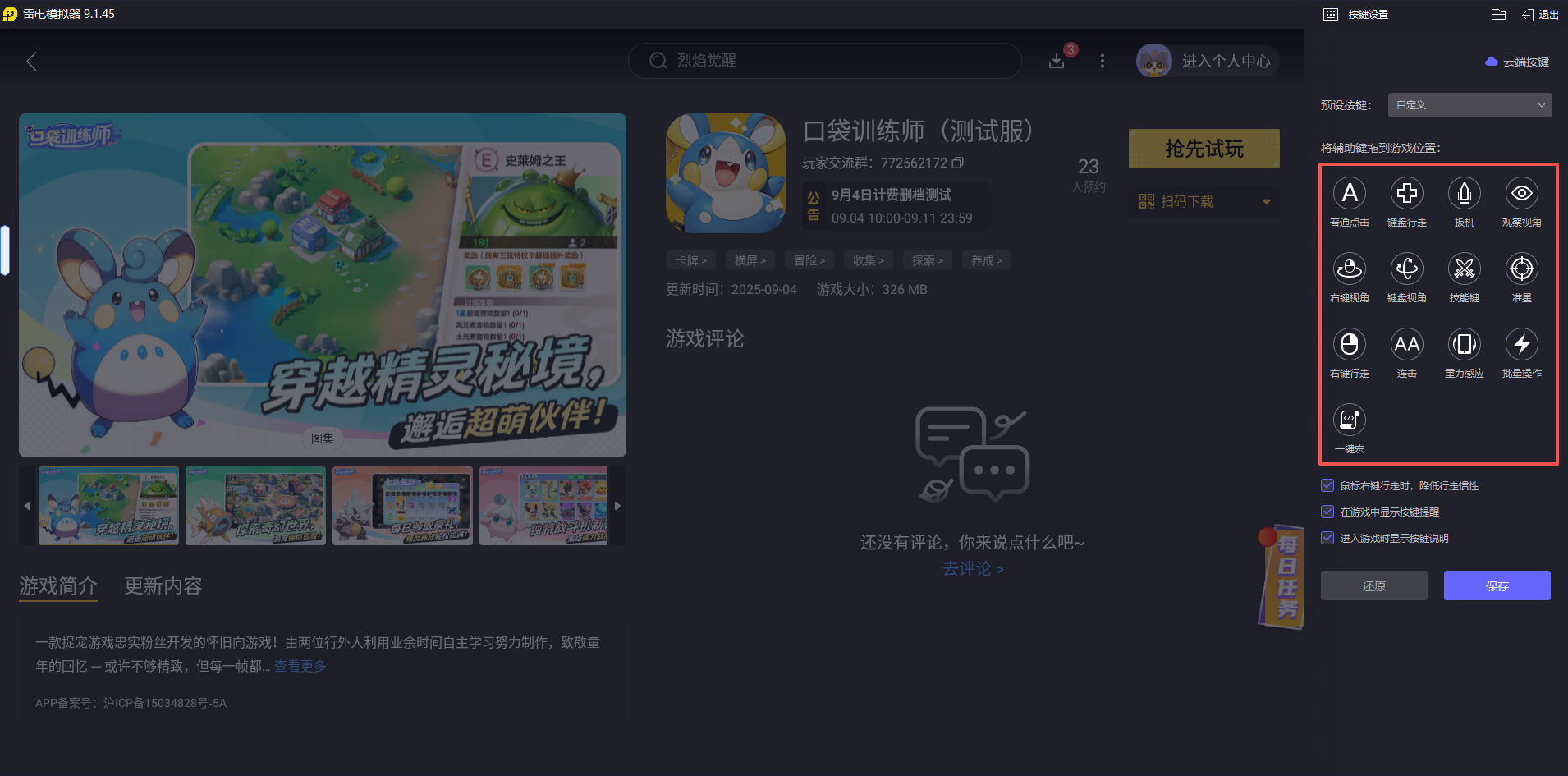Select the 键盘视角 keyboard view icon
1568x776 pixels.
click(x=1406, y=269)
